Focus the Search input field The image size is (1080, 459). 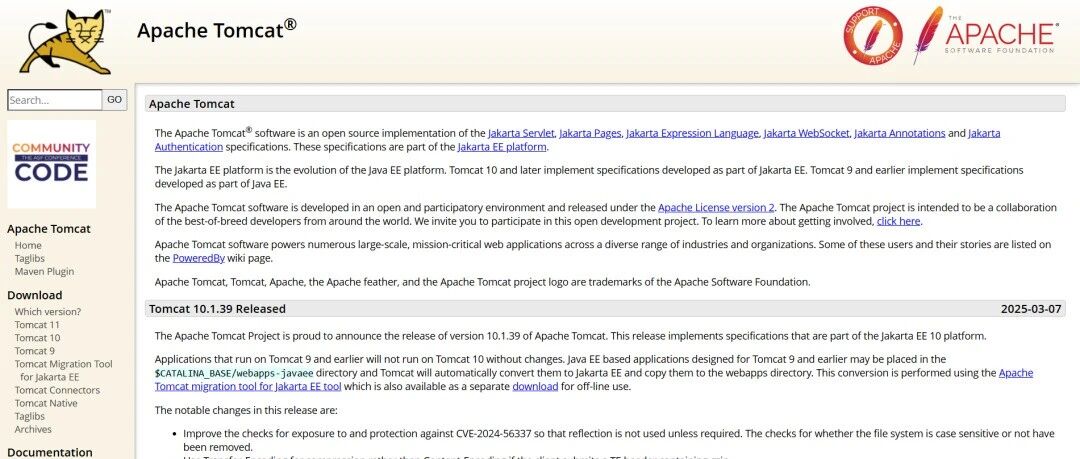click(x=54, y=100)
